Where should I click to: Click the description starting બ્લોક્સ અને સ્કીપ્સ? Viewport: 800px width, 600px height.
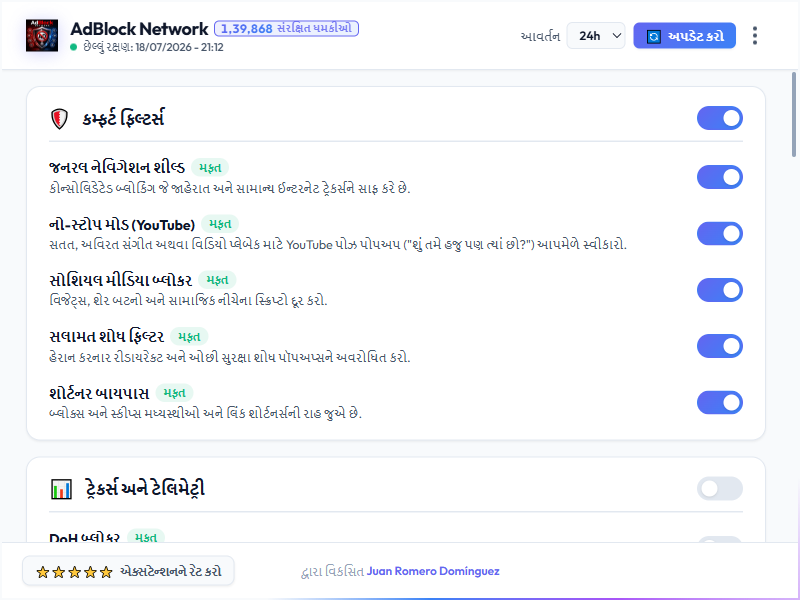[205, 413]
